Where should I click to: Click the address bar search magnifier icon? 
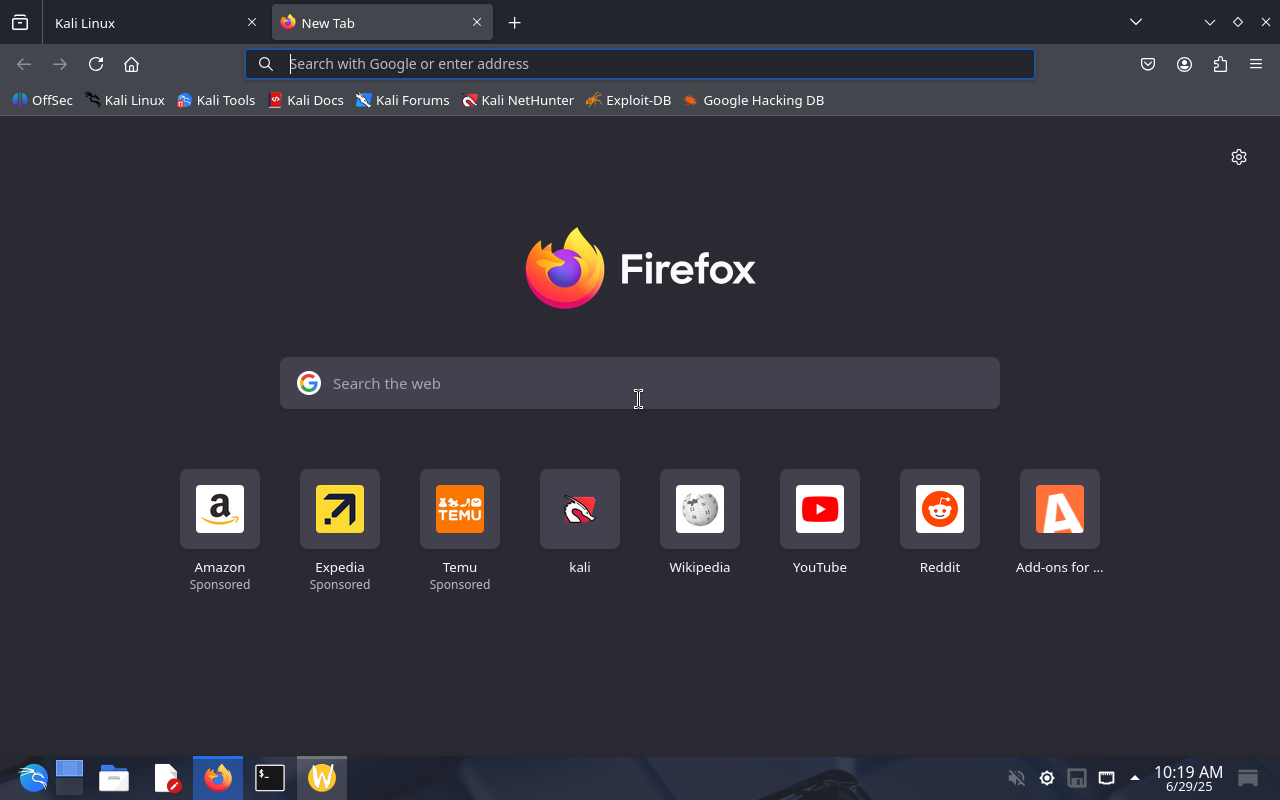(x=266, y=64)
